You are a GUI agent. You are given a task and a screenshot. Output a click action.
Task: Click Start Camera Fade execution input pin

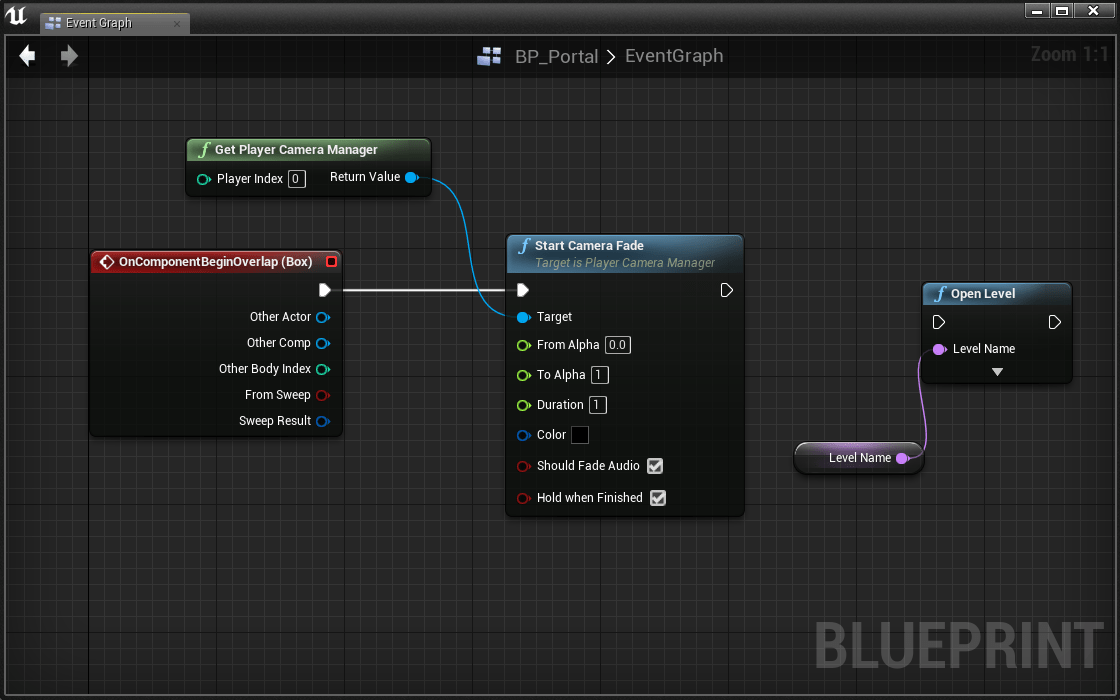click(x=523, y=290)
